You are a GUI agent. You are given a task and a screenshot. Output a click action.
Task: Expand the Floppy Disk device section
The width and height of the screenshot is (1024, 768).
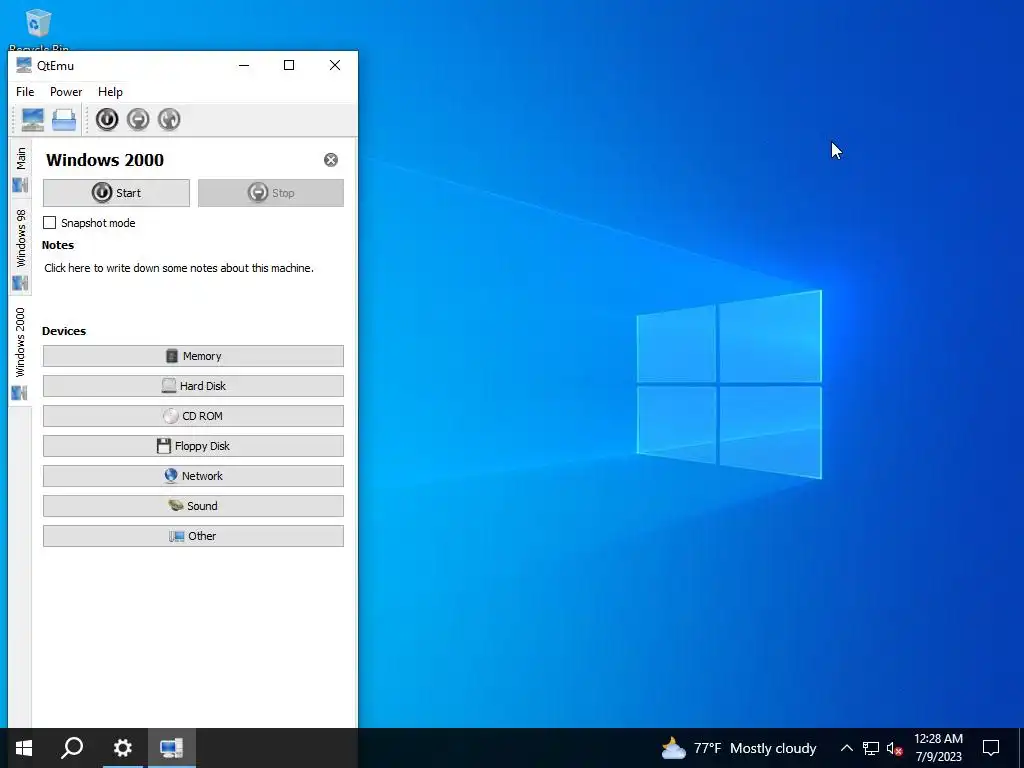pyautogui.click(x=193, y=446)
